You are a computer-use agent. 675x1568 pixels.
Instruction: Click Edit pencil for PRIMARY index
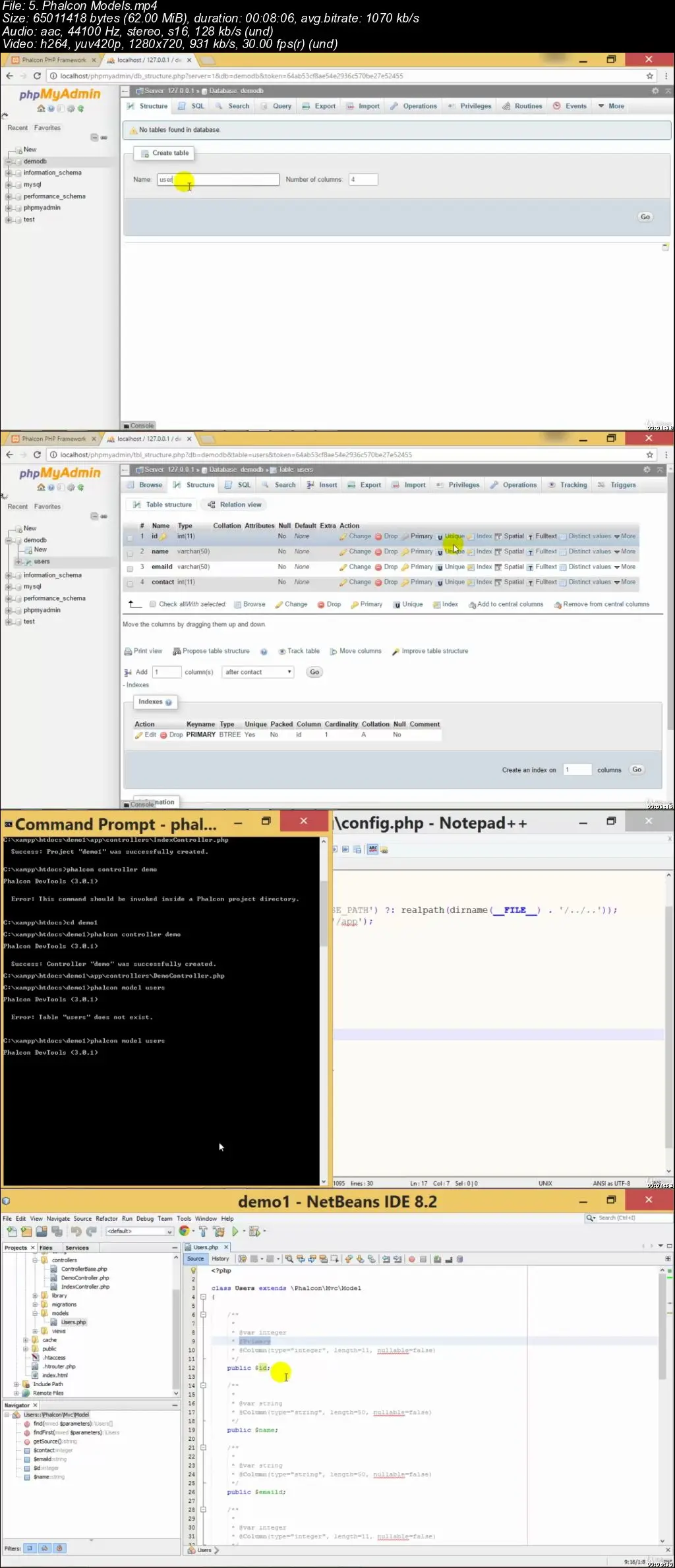pyautogui.click(x=138, y=735)
